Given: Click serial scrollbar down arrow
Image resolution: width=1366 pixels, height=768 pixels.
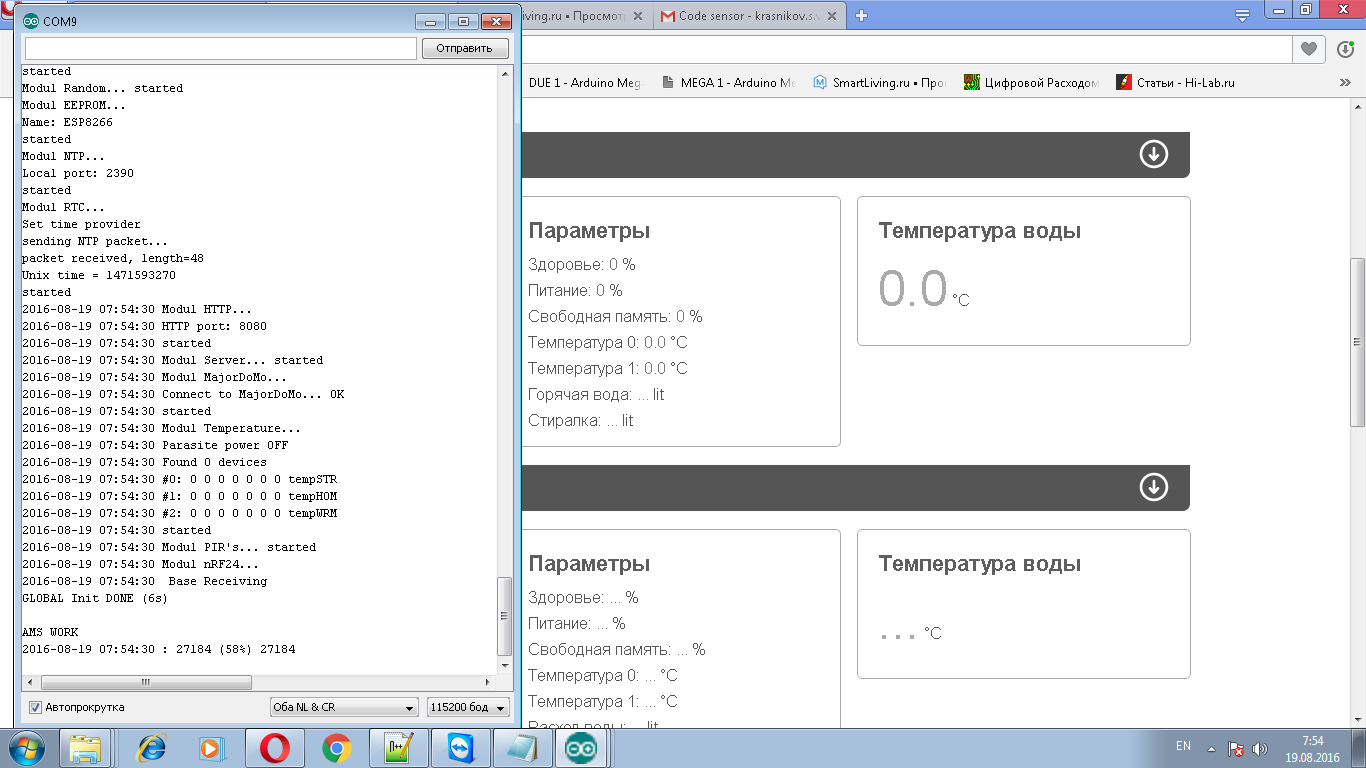Looking at the screenshot, I should pos(505,666).
